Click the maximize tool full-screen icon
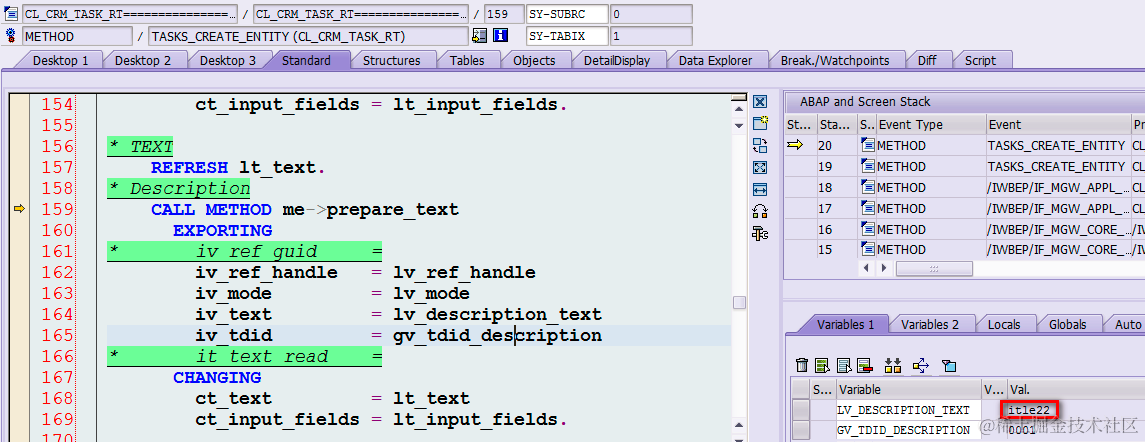 [x=760, y=167]
